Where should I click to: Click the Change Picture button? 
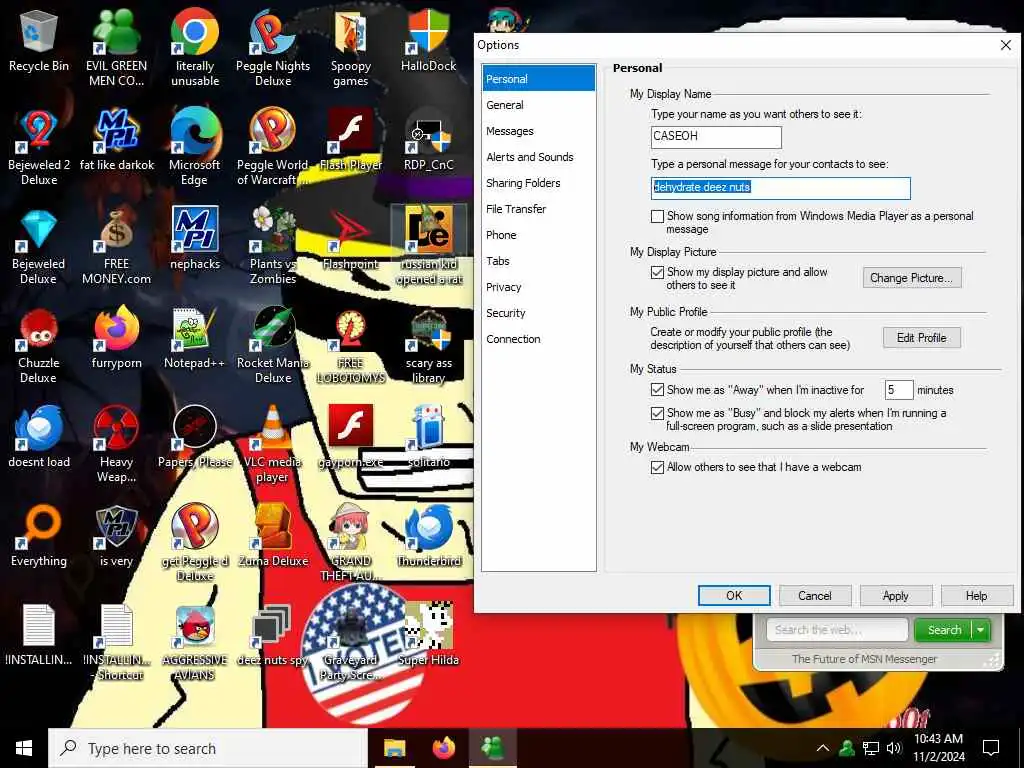[912, 278]
